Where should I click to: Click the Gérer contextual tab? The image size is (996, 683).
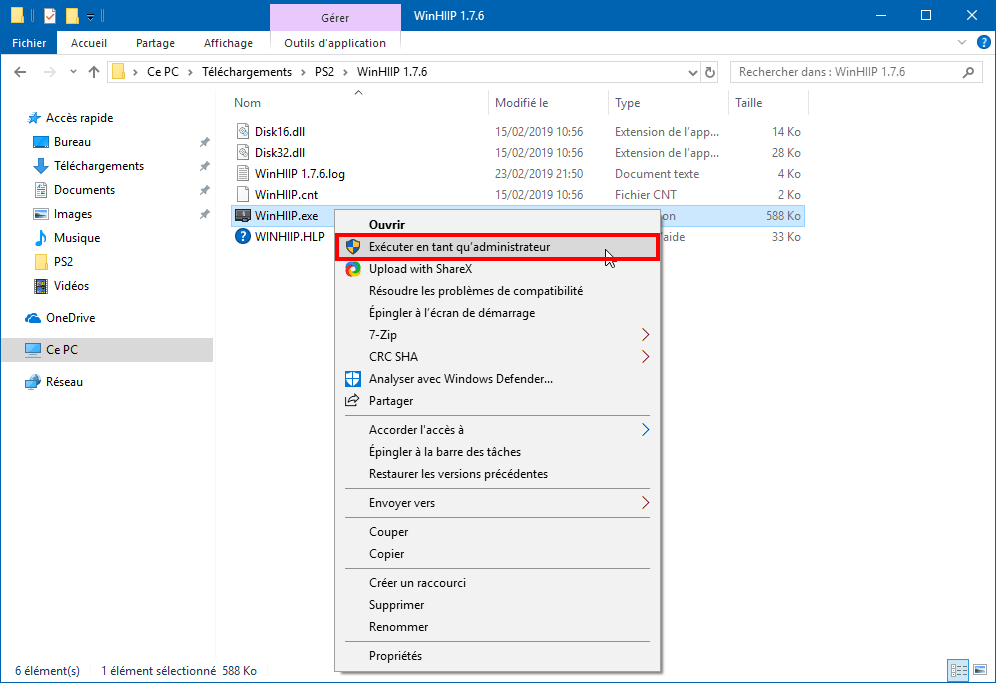pos(335,18)
